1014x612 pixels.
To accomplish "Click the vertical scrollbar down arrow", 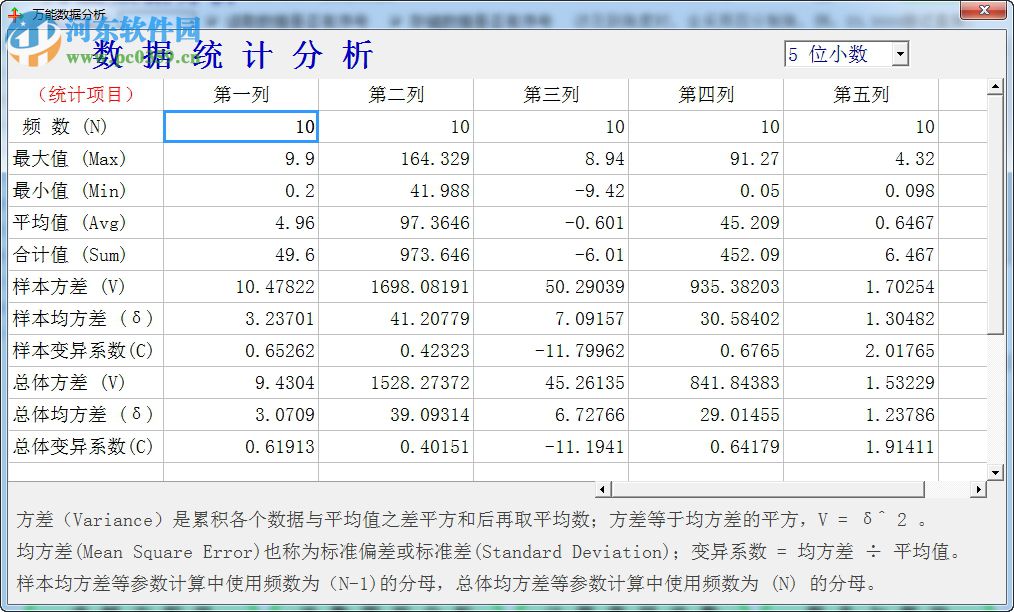I will (x=995, y=472).
